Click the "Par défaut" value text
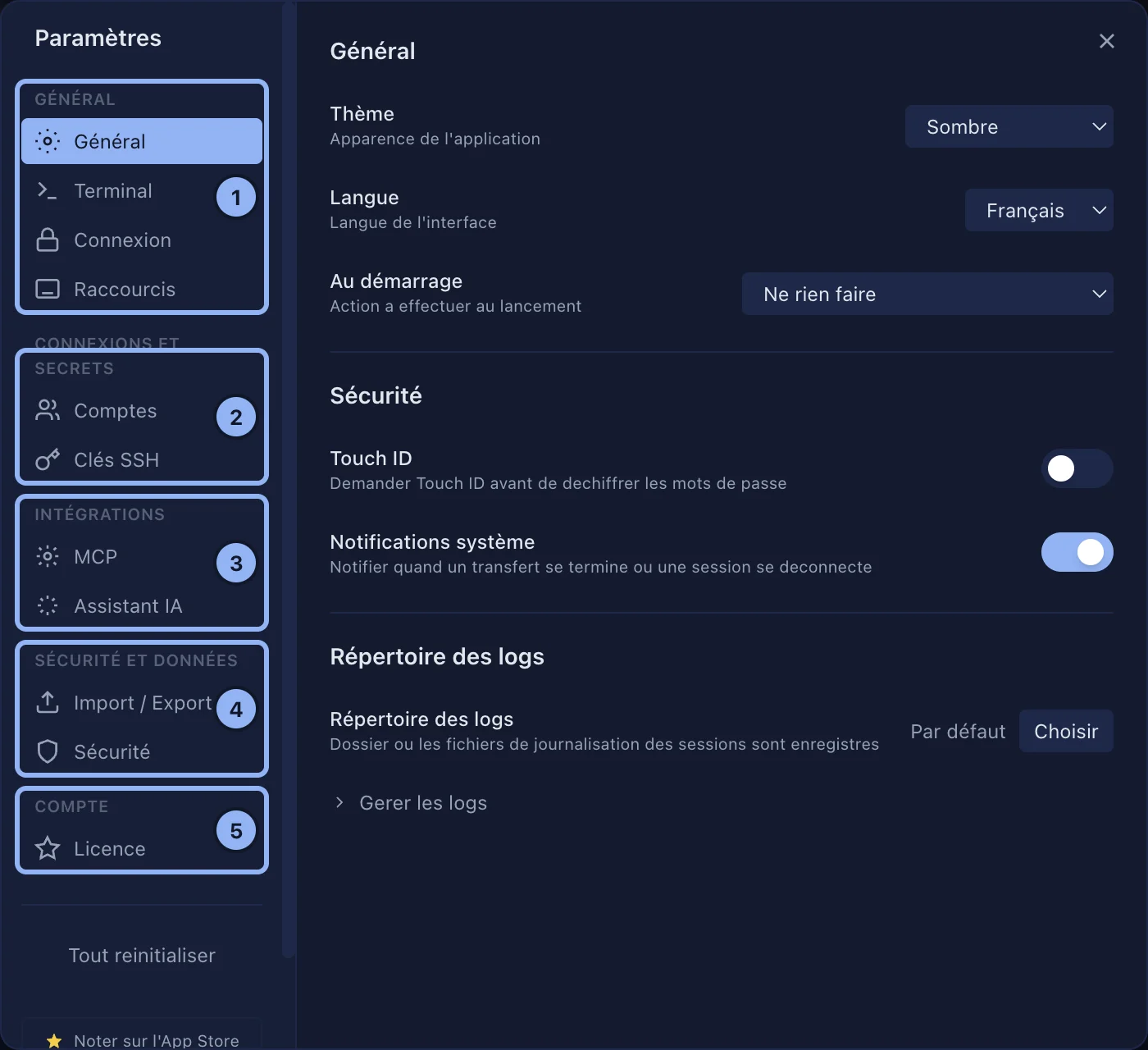 pyautogui.click(x=958, y=732)
